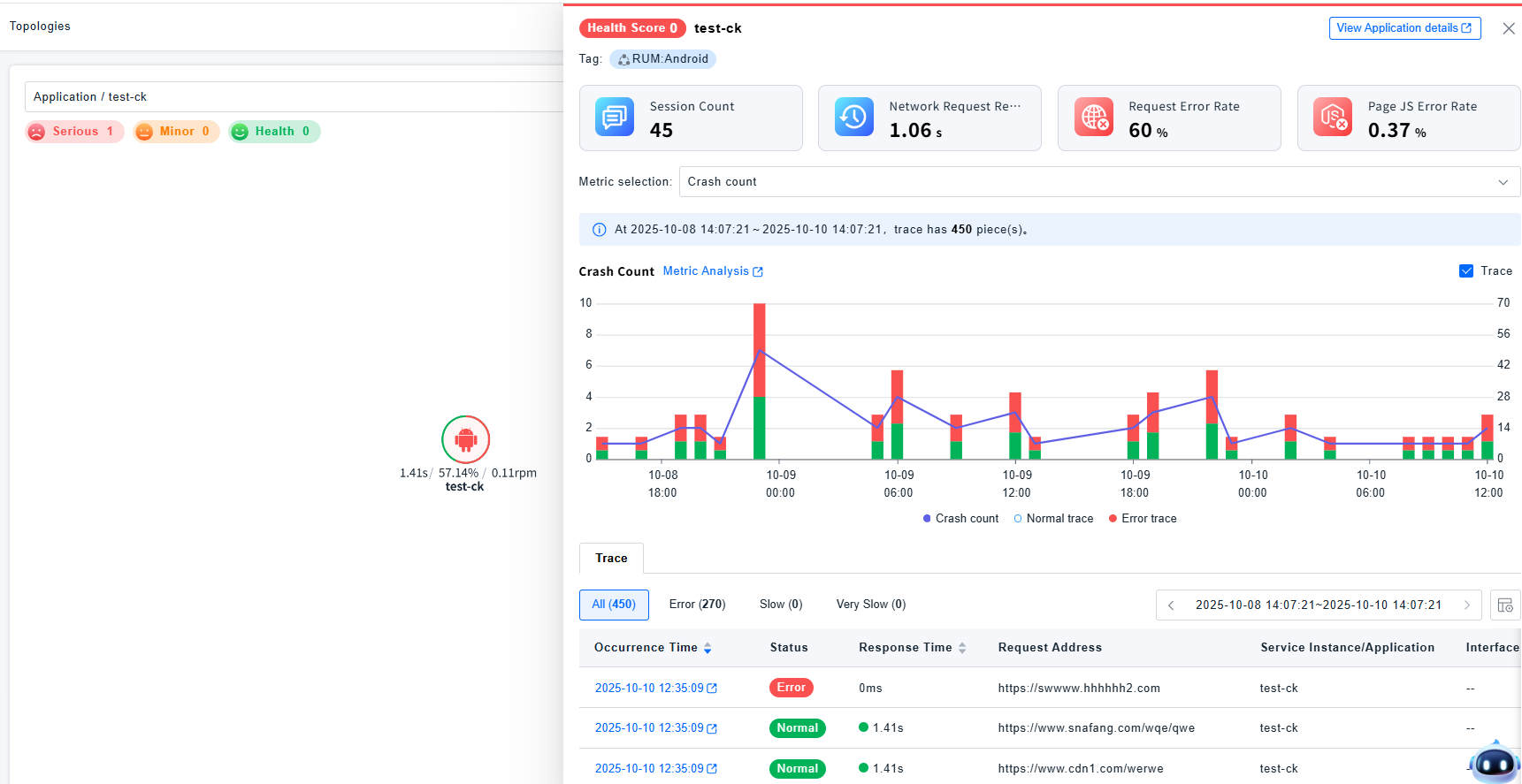Click the Page JS Error Rate shield icon
Image resolution: width=1522 pixels, height=784 pixels.
pos(1333,117)
